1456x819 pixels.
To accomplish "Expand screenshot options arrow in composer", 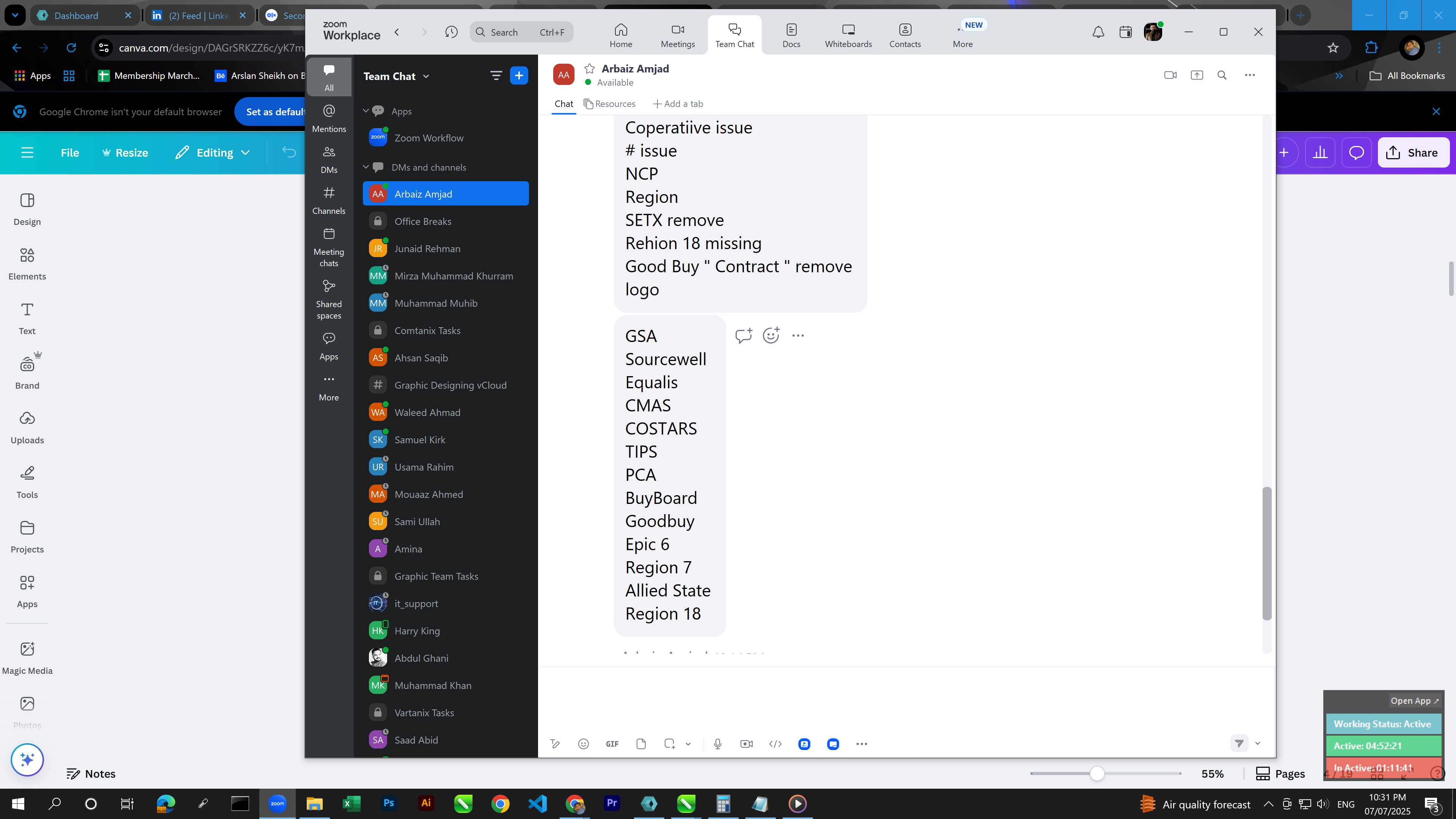I will coord(688,744).
